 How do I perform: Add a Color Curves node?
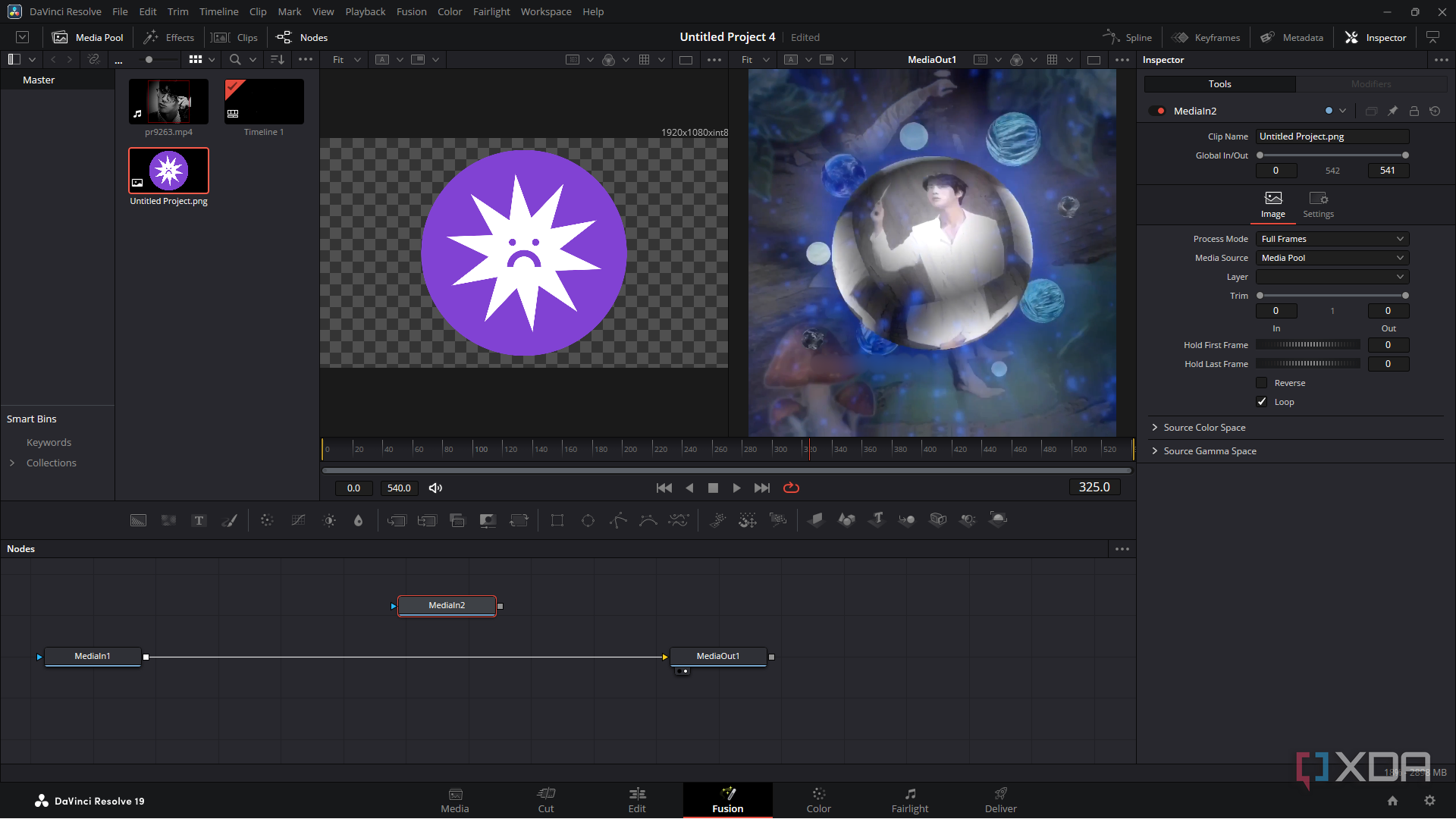pyautogui.click(x=299, y=520)
